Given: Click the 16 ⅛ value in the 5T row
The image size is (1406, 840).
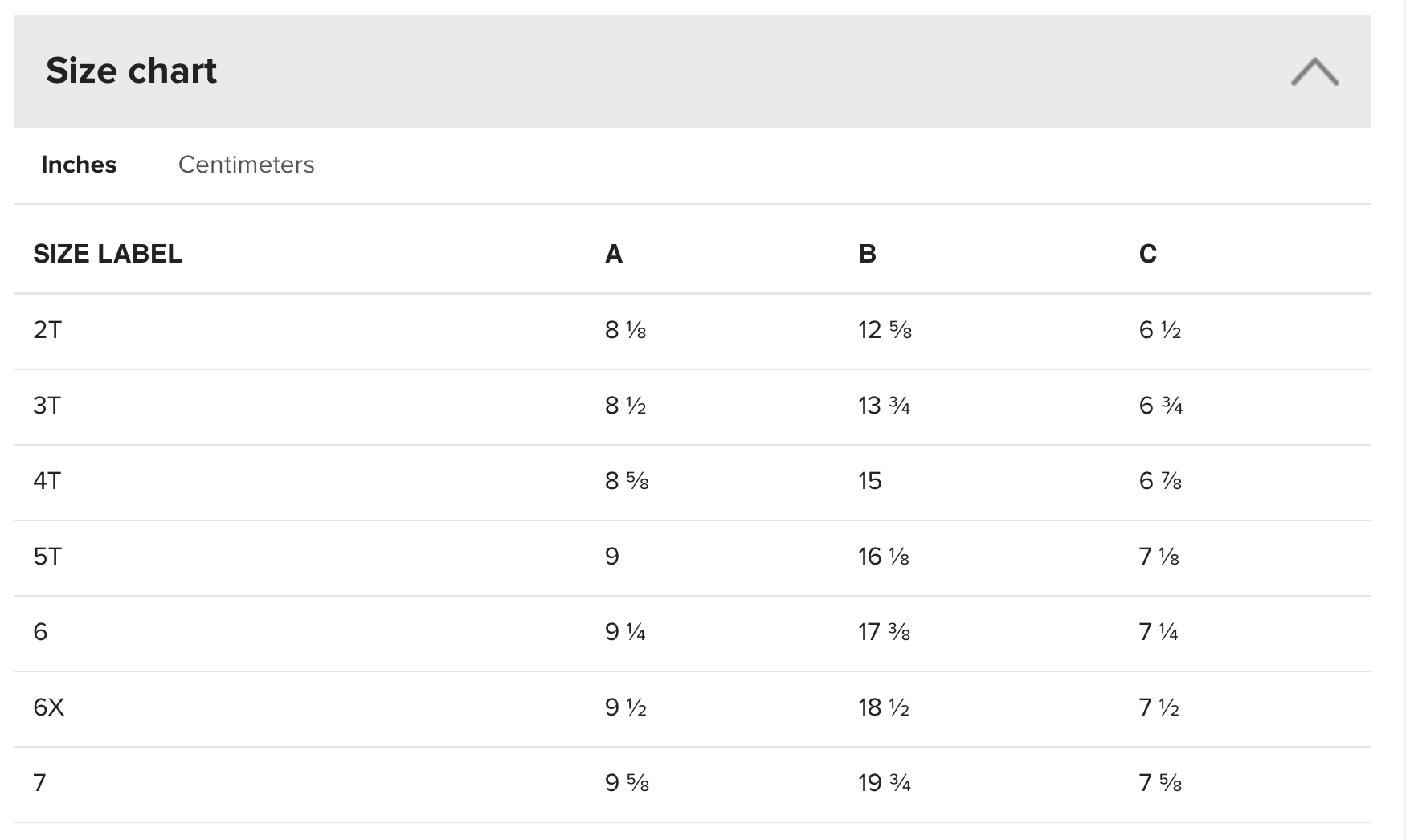Looking at the screenshot, I should point(883,557).
